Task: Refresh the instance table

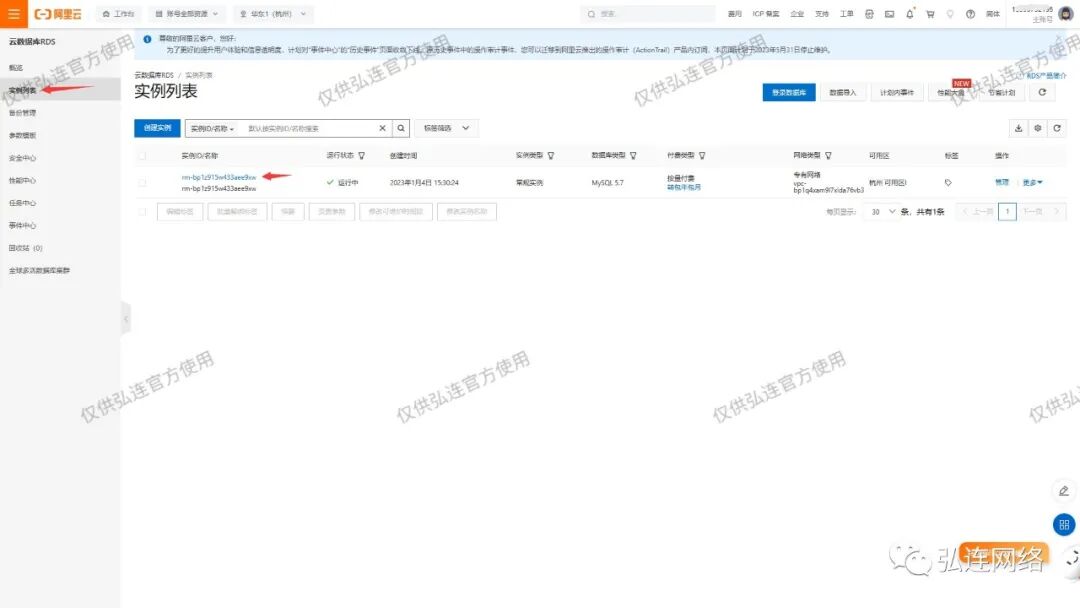Action: click(x=1057, y=128)
